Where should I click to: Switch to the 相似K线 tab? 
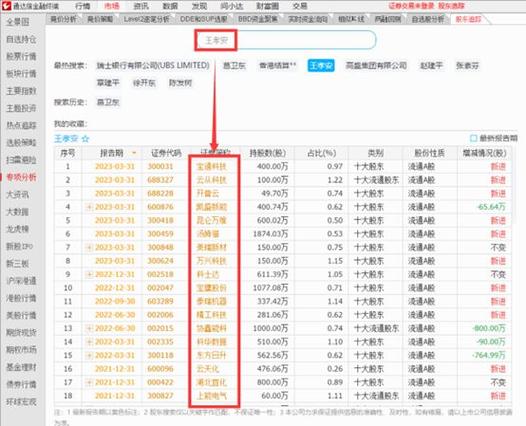coord(351,19)
